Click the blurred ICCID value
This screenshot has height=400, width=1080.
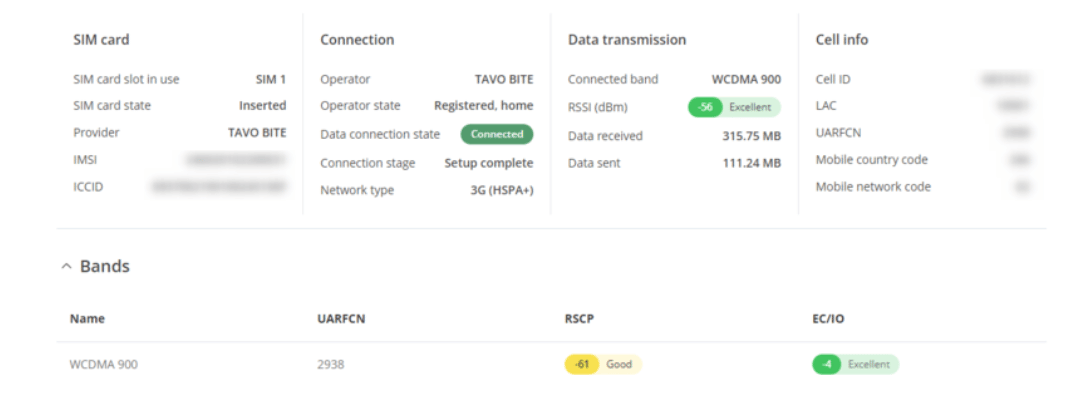point(219,187)
